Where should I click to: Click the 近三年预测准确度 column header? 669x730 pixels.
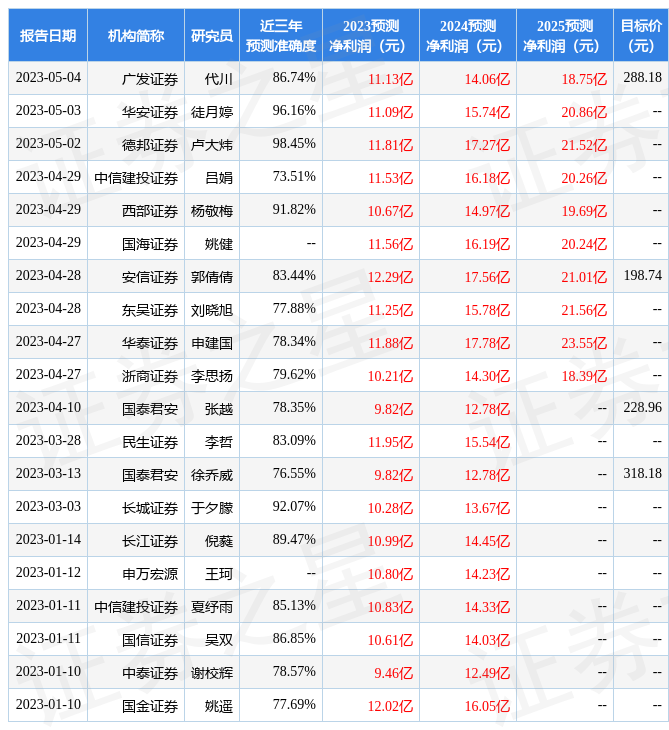click(281, 35)
